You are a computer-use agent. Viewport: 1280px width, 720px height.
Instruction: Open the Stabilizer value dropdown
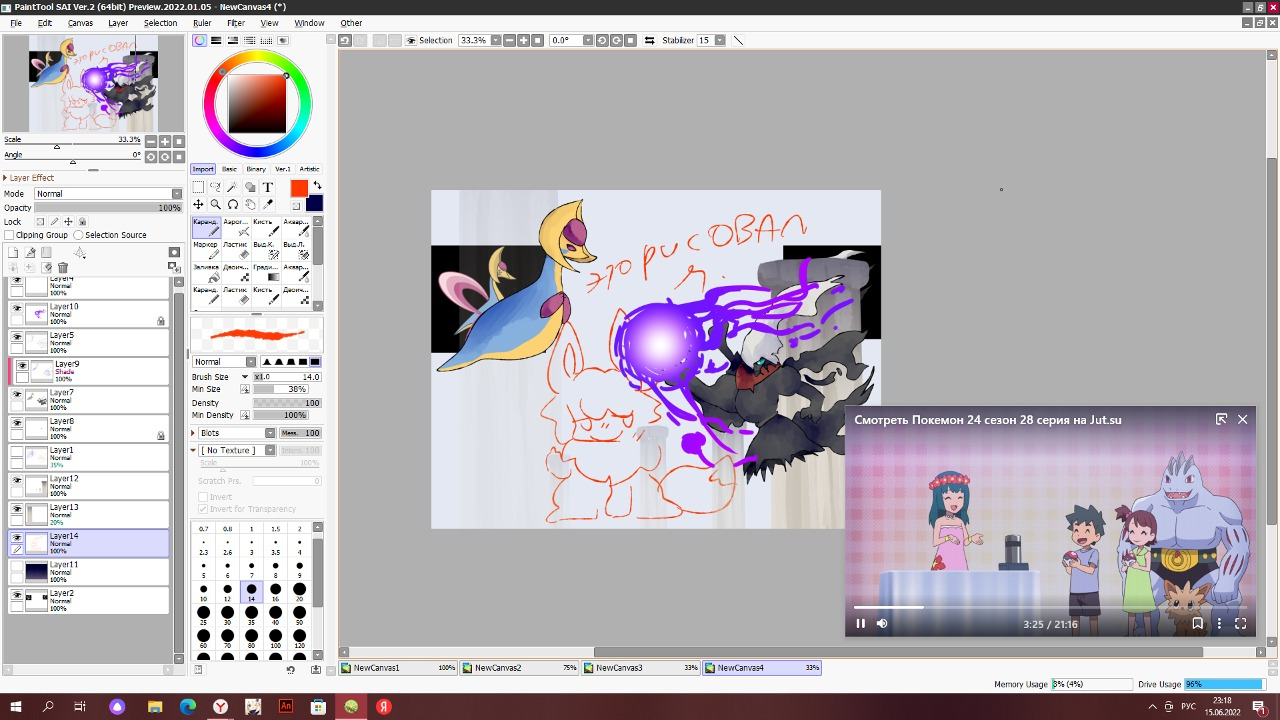click(x=720, y=40)
